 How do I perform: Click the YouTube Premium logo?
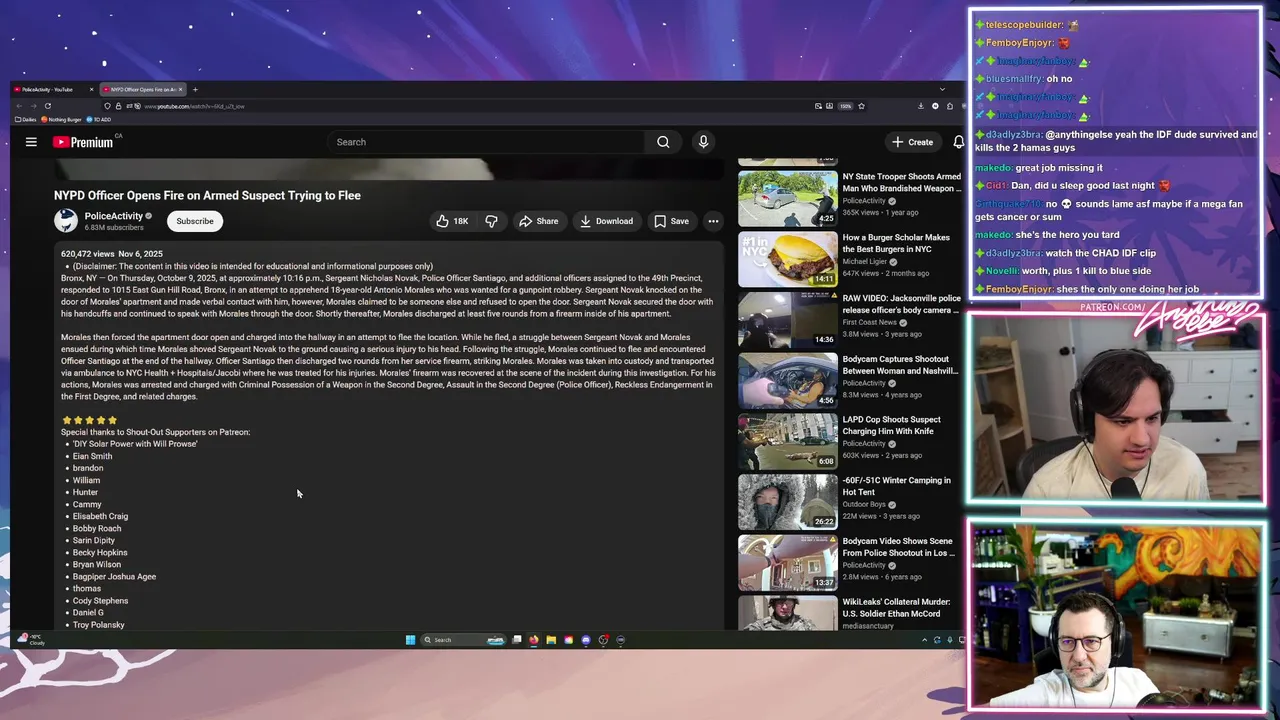[x=84, y=142]
